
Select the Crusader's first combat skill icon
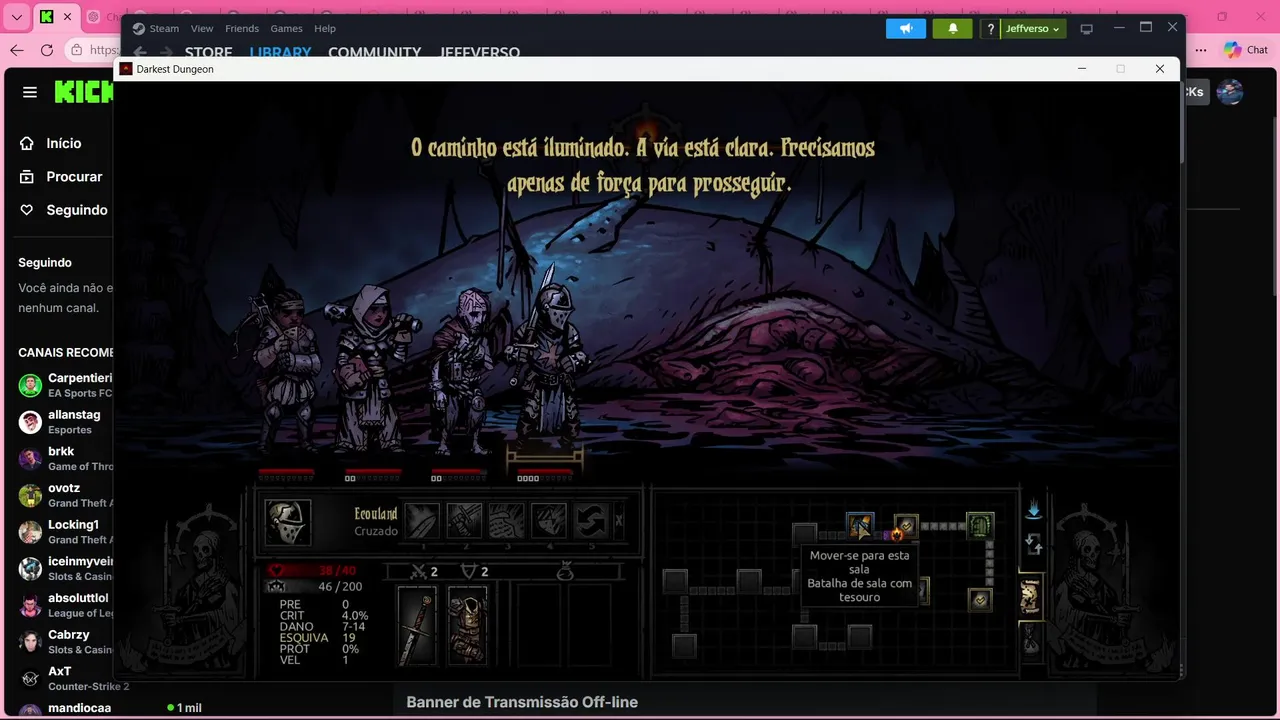[x=423, y=521]
